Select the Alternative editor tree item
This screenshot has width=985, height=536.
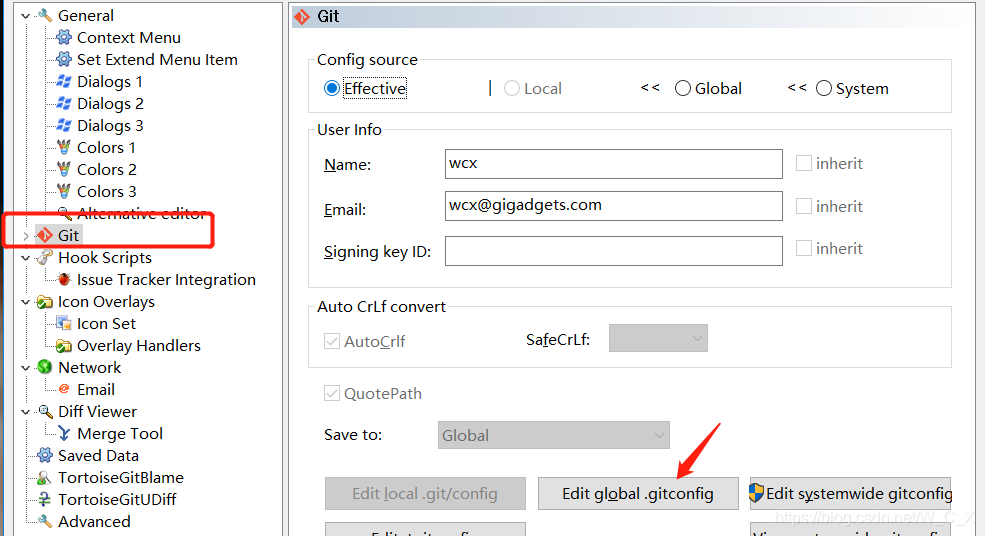(141, 214)
